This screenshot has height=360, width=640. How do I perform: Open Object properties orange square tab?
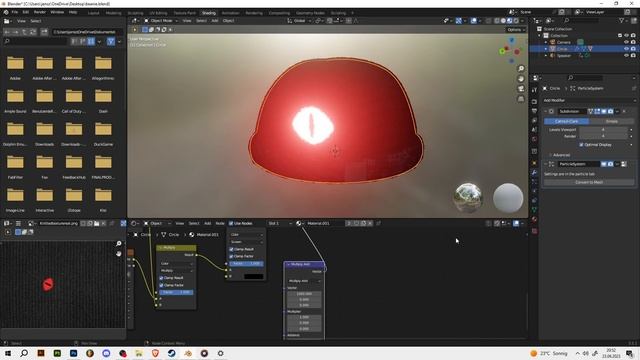534,163
